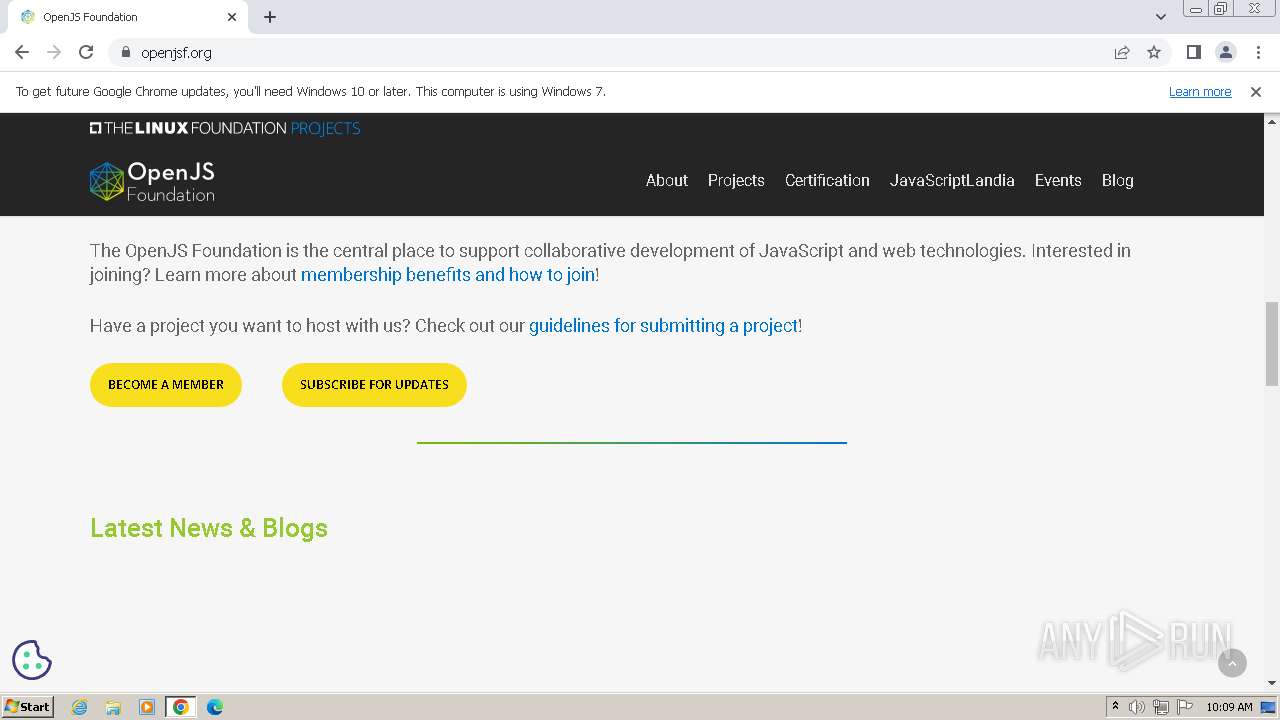This screenshot has width=1280, height=720.
Task: Open membership benefits and how to join link
Action: (448, 274)
